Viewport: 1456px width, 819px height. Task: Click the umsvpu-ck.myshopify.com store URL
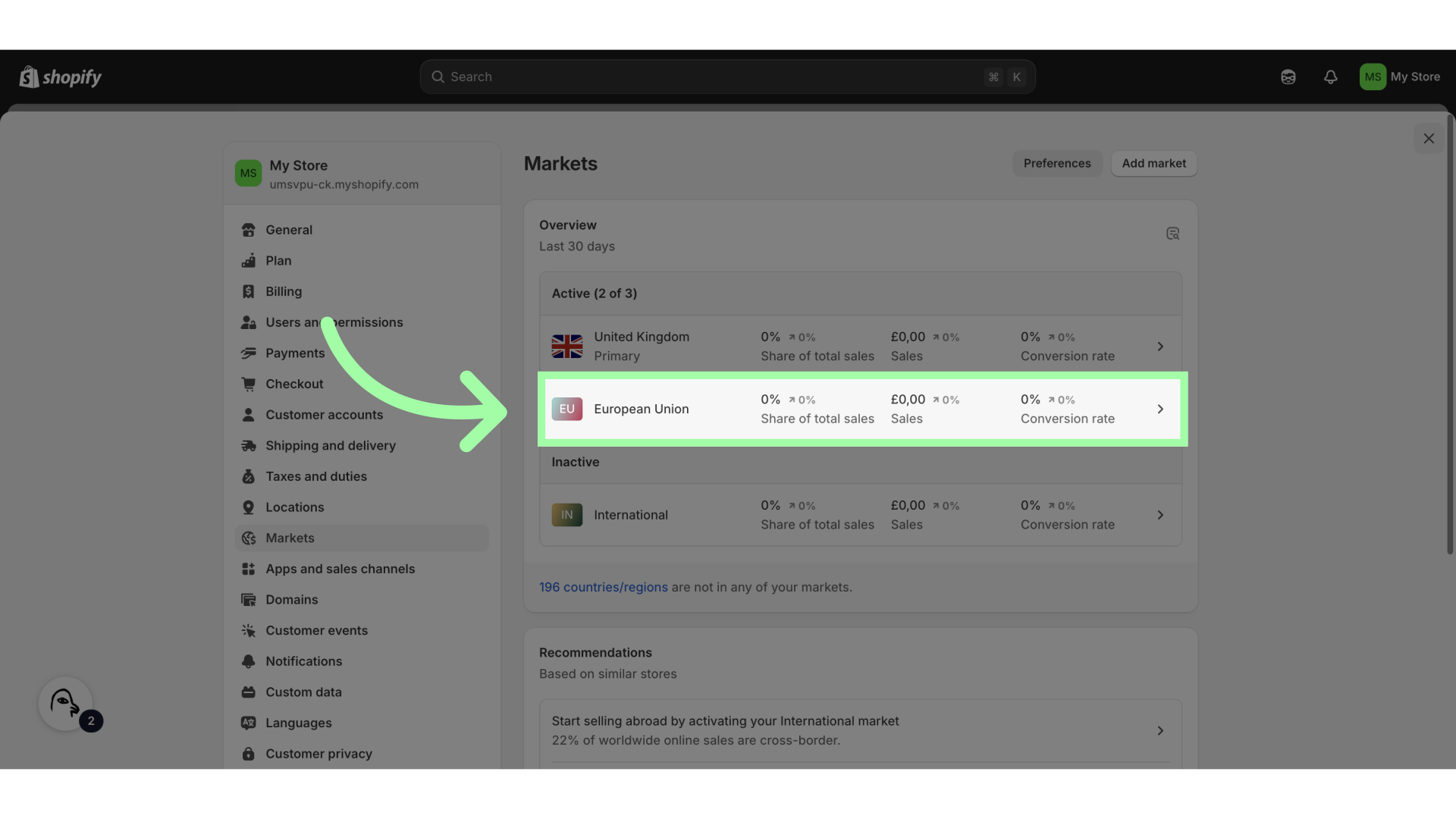(x=344, y=185)
